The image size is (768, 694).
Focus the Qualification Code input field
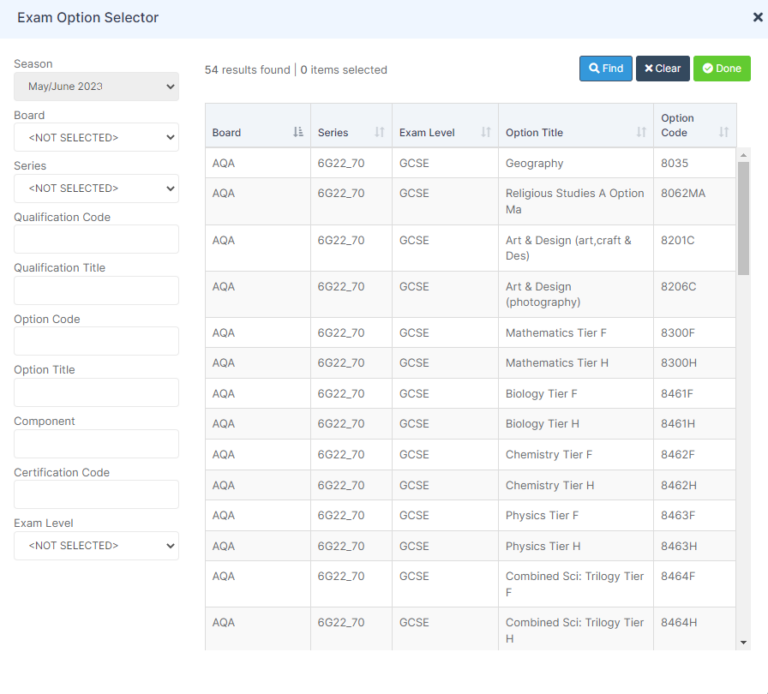point(96,239)
